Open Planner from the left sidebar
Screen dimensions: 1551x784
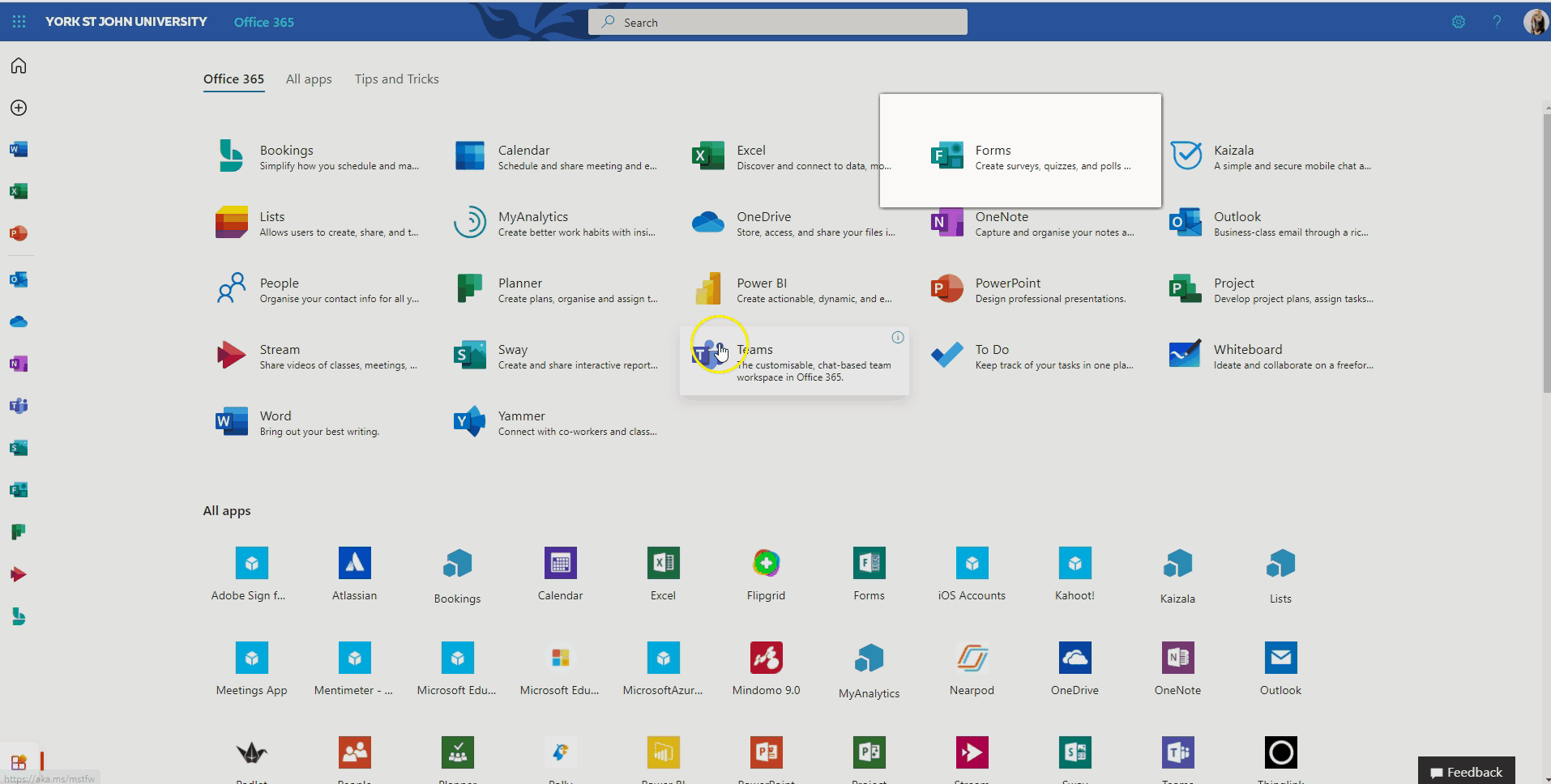(x=19, y=532)
